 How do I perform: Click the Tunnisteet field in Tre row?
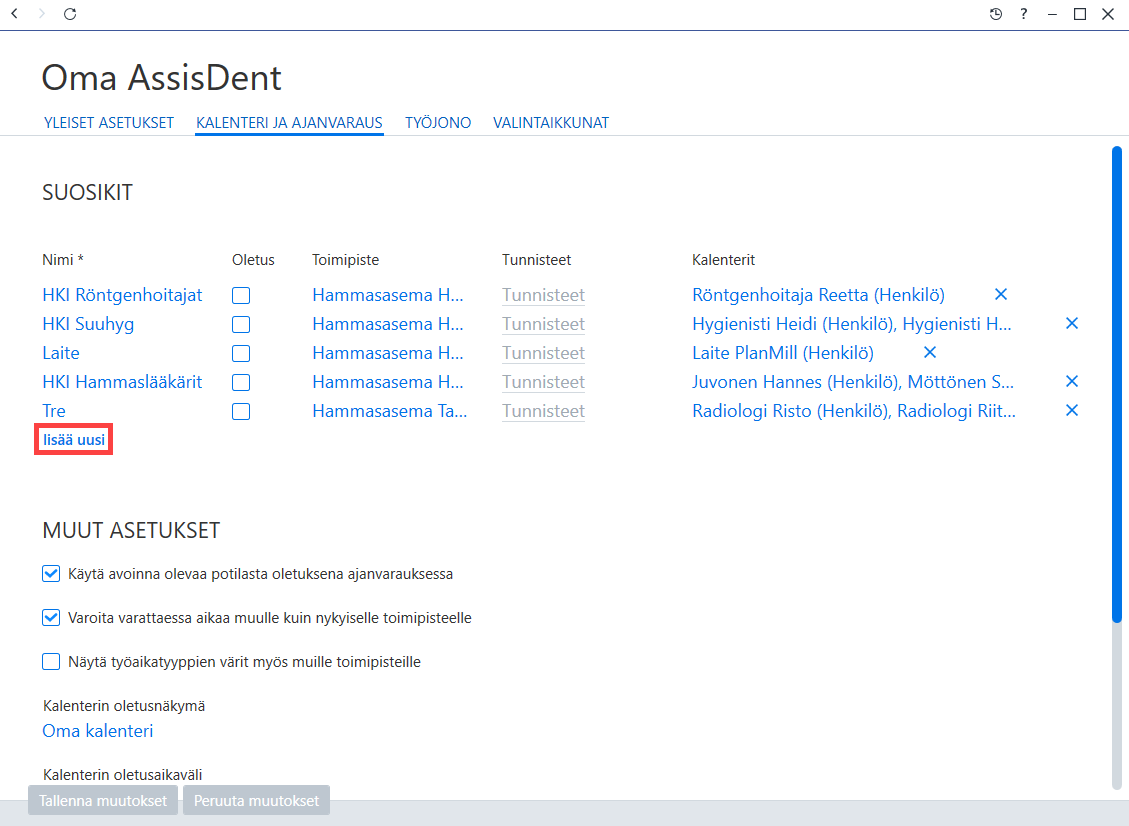[544, 410]
